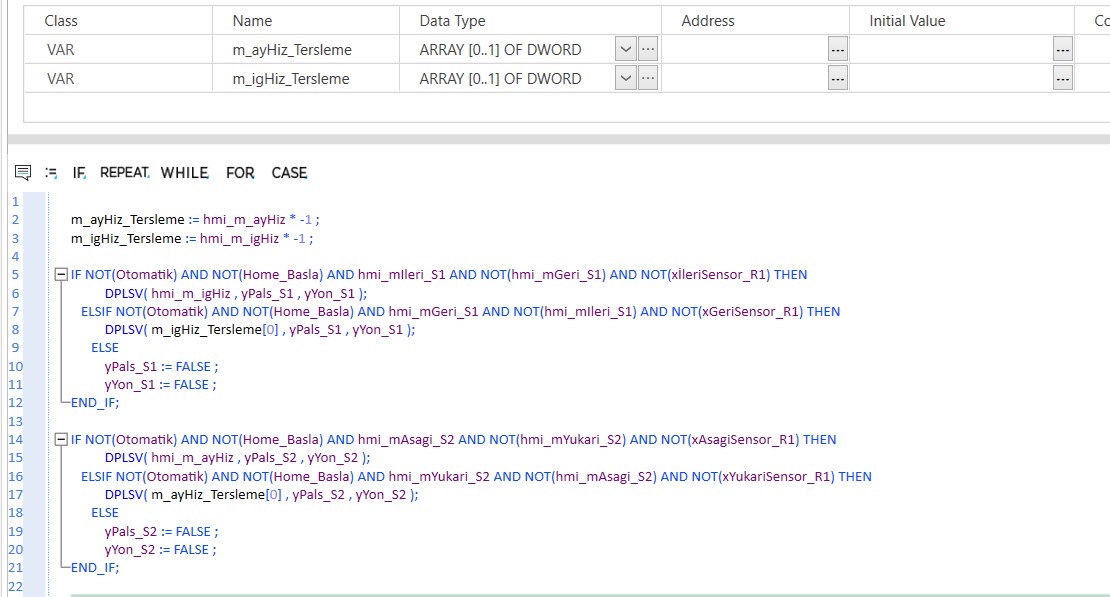
Task: Insert FOR loop template
Action: 240,173
